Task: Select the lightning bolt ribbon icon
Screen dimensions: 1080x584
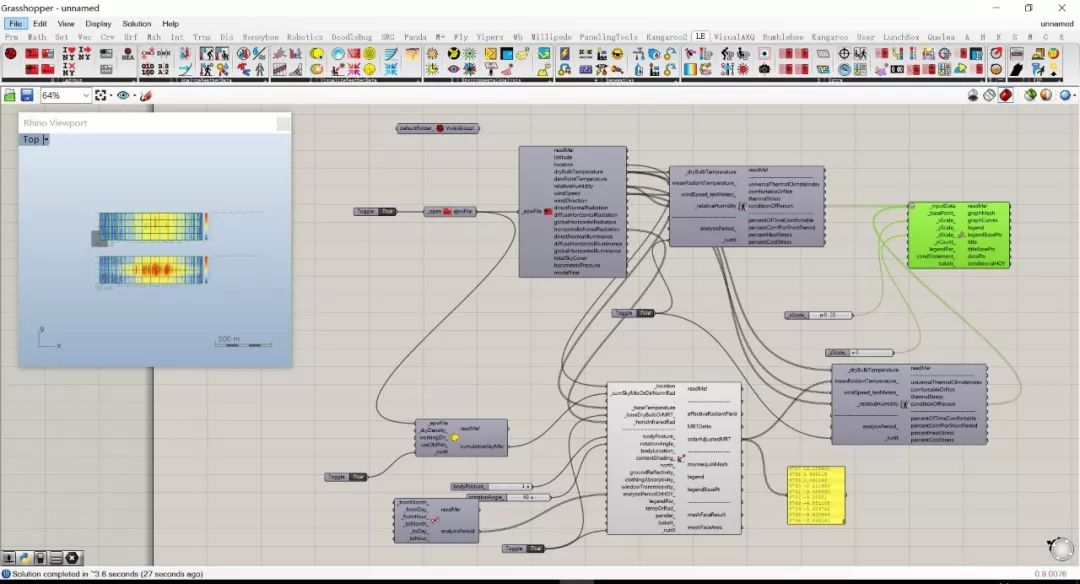Action: pos(565,54)
